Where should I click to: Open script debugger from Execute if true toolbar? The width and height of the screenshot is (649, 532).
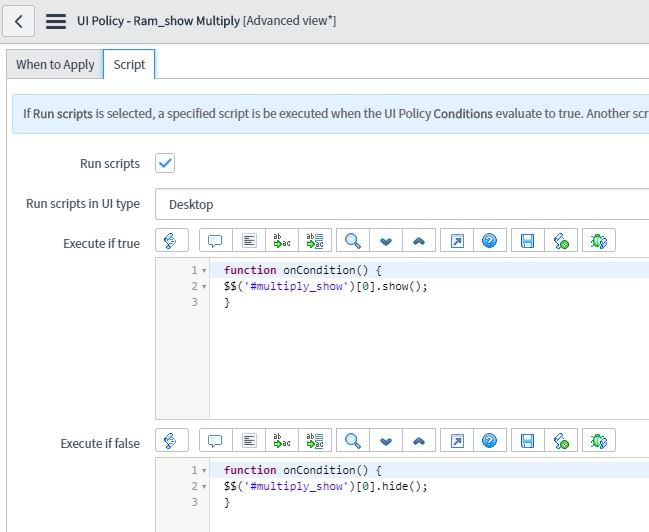(599, 241)
